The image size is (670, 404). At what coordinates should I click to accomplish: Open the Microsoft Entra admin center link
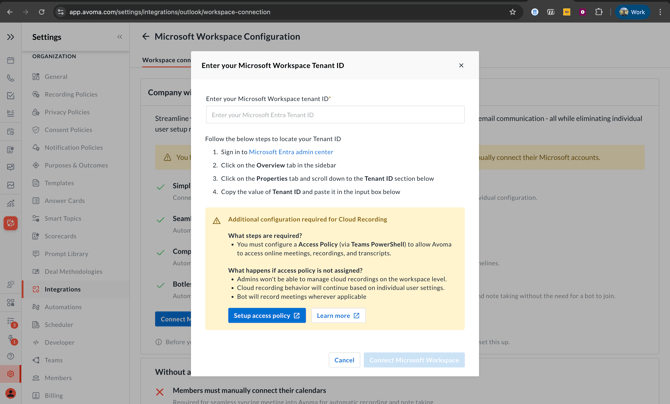pos(291,152)
